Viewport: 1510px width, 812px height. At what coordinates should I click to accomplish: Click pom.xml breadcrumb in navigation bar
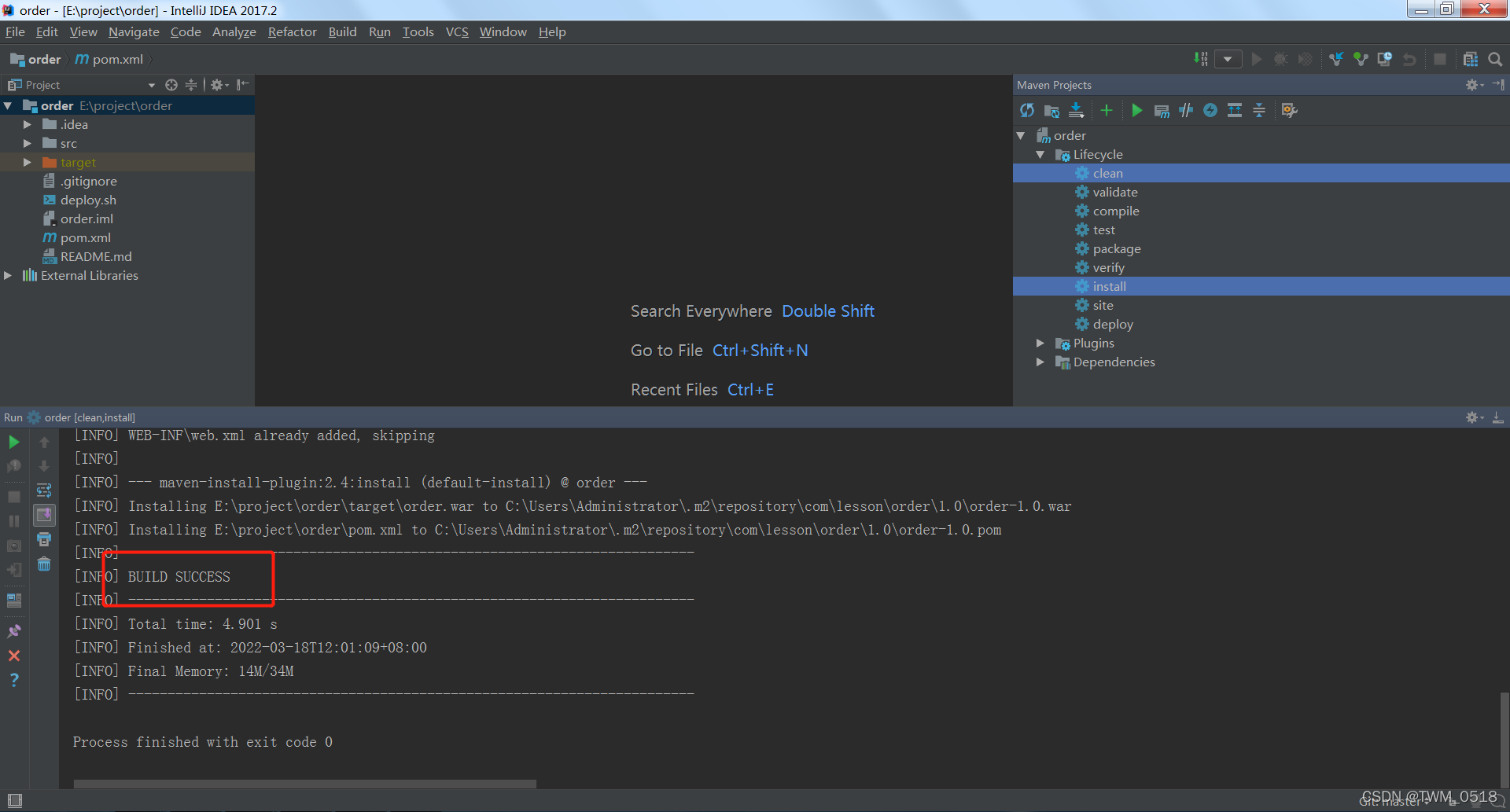109,59
